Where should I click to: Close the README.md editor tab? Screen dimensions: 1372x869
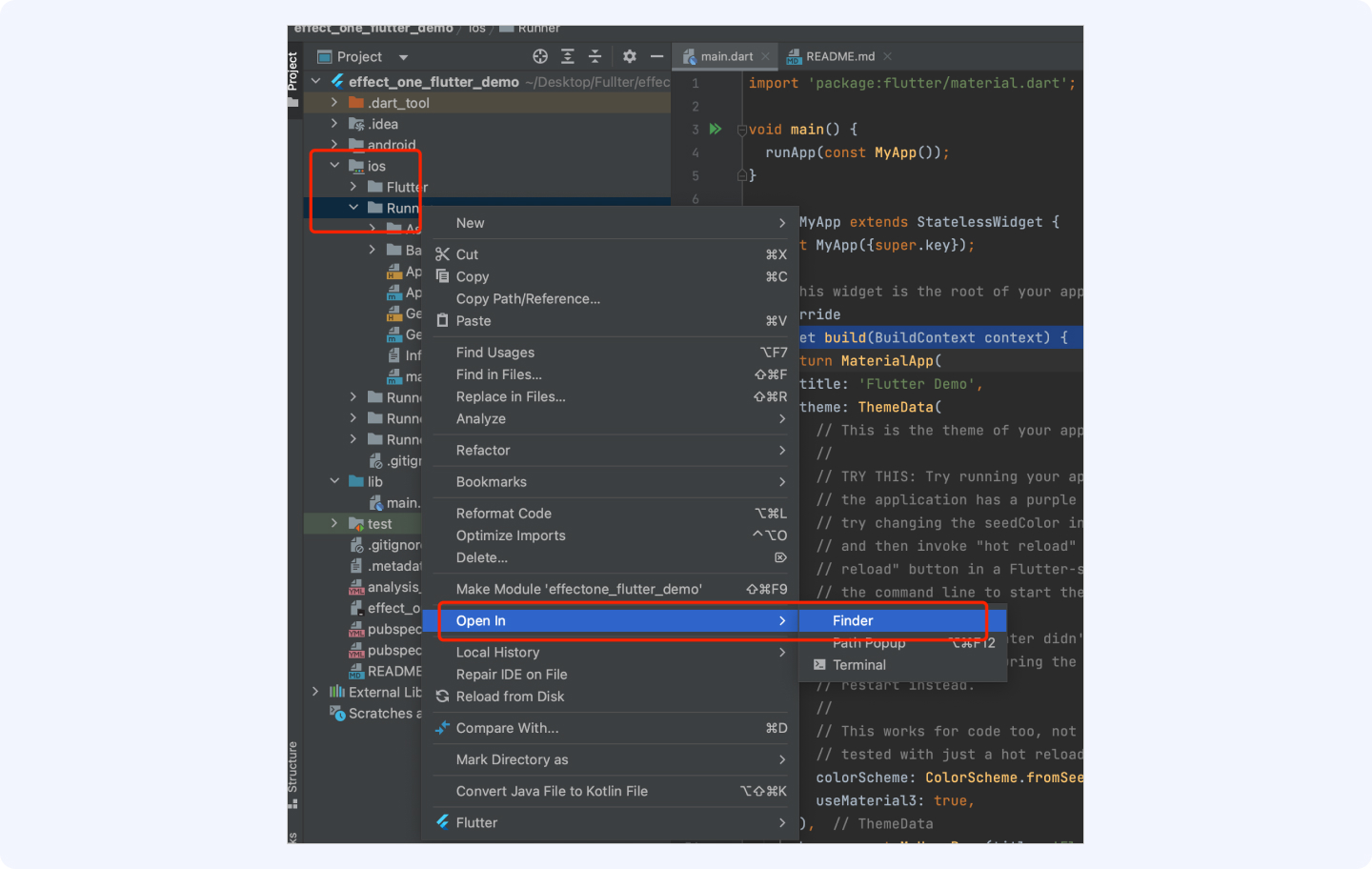(888, 56)
